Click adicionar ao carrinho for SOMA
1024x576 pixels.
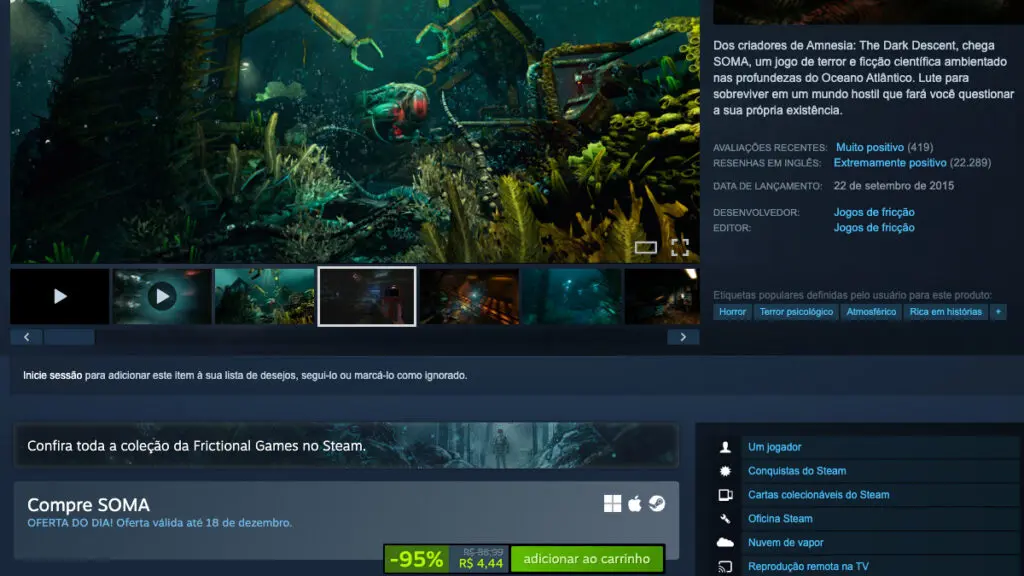click(x=589, y=559)
